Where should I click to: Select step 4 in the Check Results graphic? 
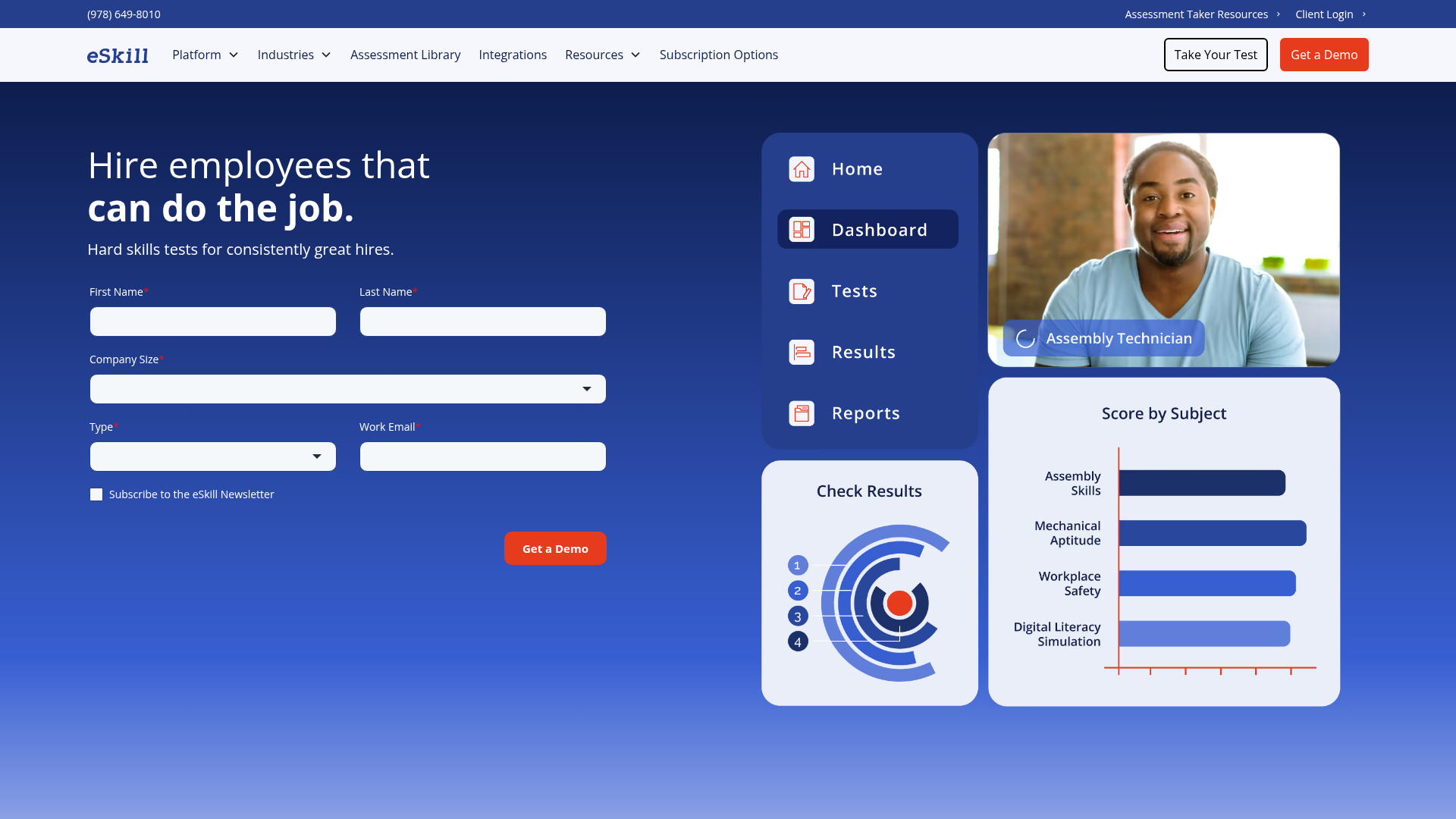click(798, 641)
